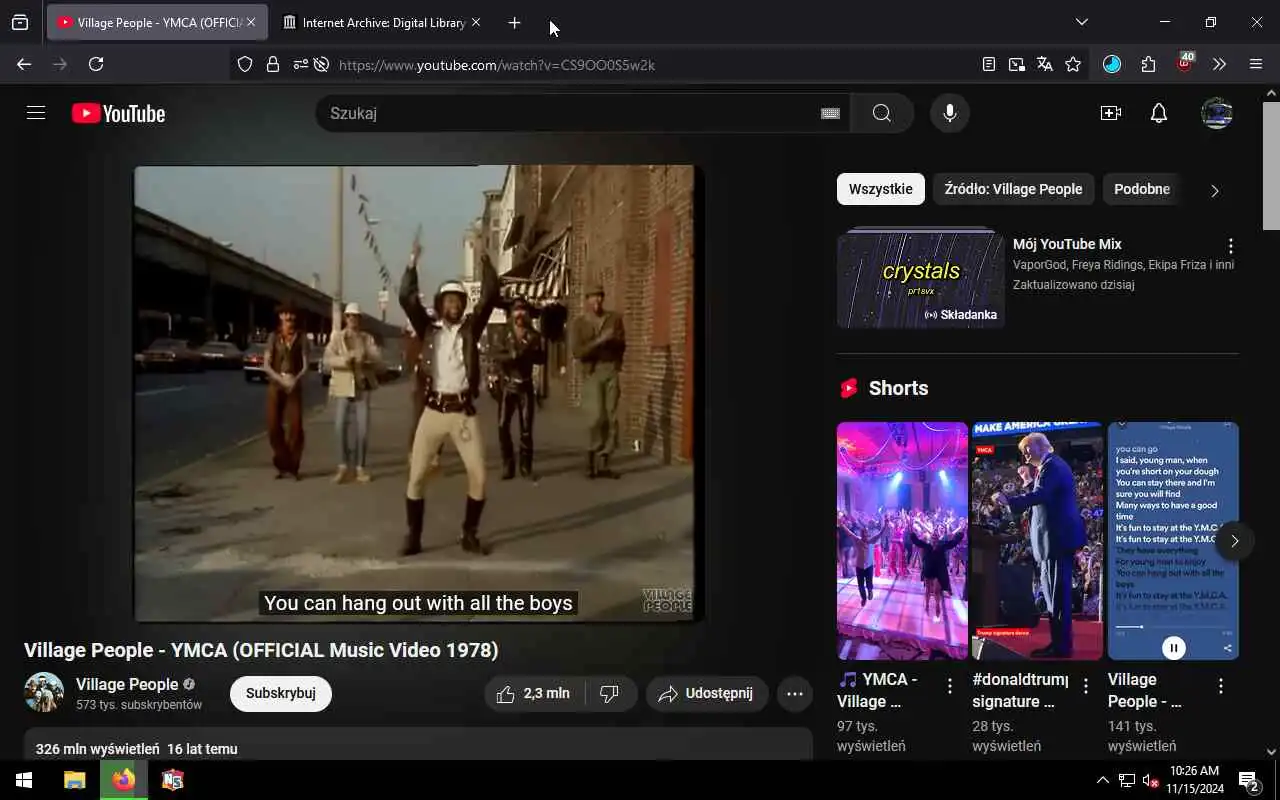Open Windows Start menu
The image size is (1280, 800).
pos(24,780)
